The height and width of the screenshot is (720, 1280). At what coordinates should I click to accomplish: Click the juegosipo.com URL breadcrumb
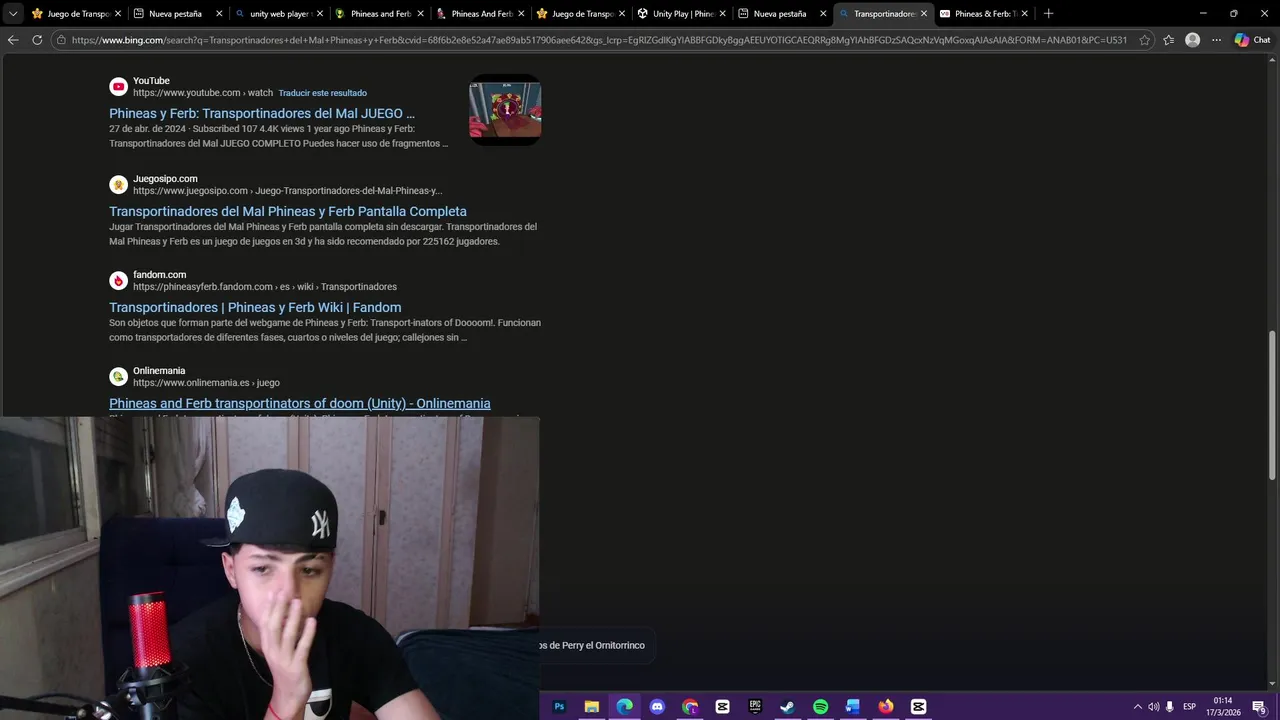(287, 191)
